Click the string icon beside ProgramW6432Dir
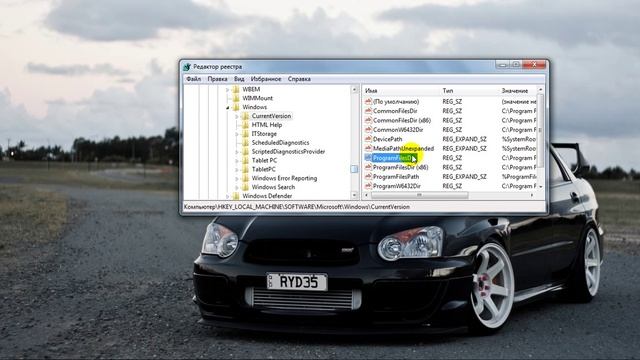 (368, 186)
